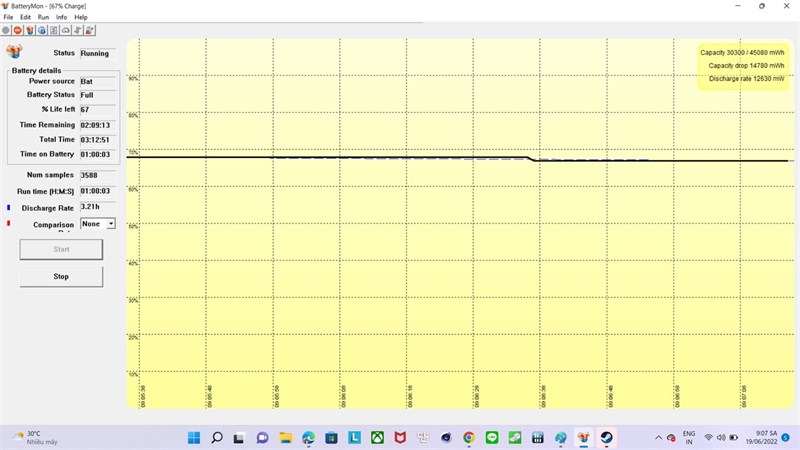Click the Num samples value 3588

[98, 175]
